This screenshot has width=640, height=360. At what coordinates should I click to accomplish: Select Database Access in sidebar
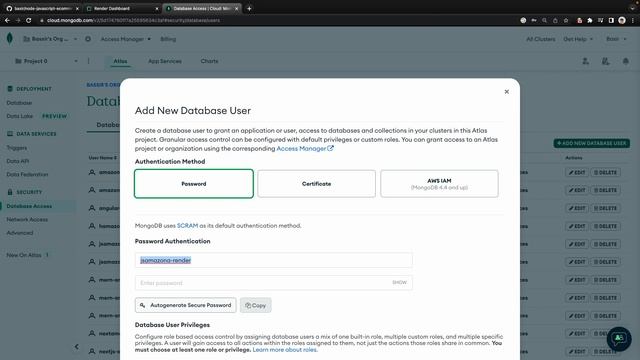[29, 206]
